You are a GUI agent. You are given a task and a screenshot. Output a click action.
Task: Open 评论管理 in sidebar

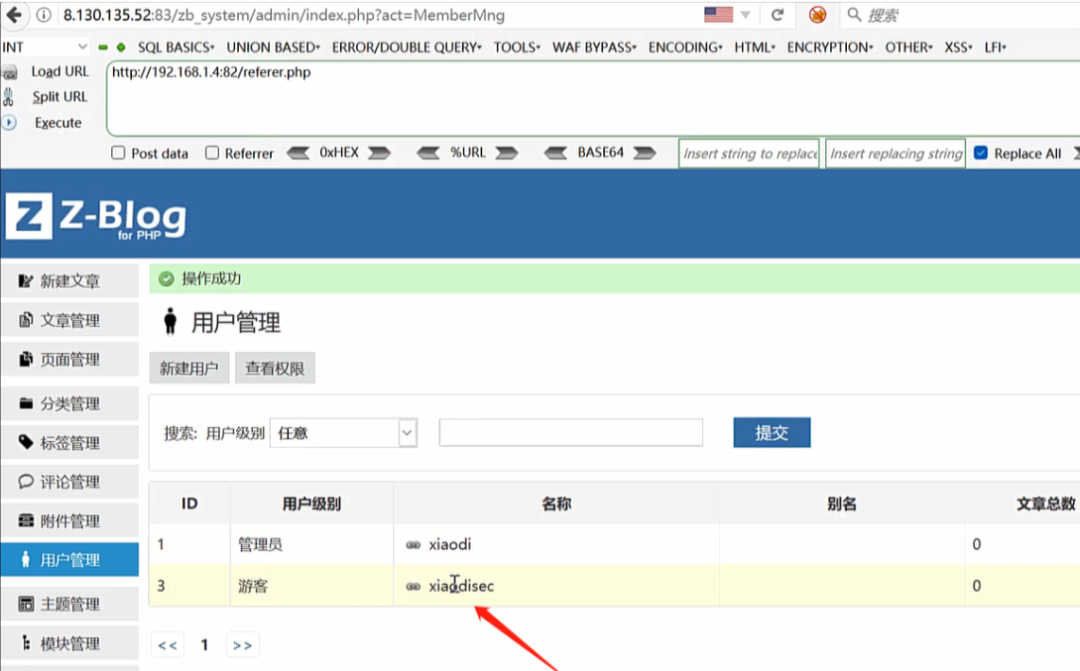point(70,482)
